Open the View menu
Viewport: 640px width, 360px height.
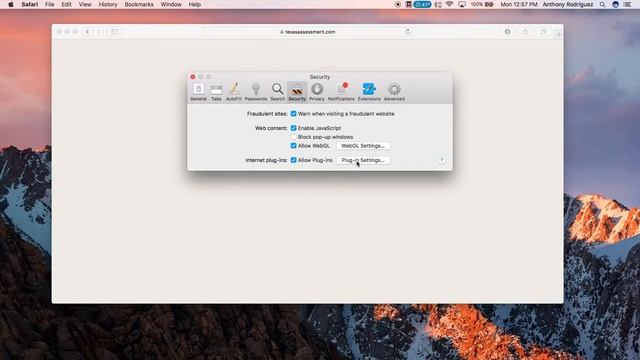pos(85,4)
